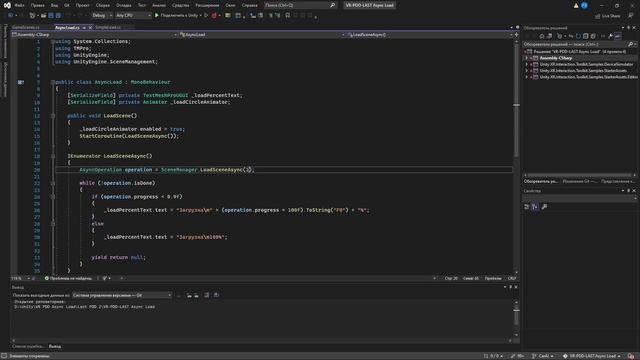Viewport: 640px width, 360px height.
Task: Click the Проблемы не найдены status indicator
Action: point(69,278)
